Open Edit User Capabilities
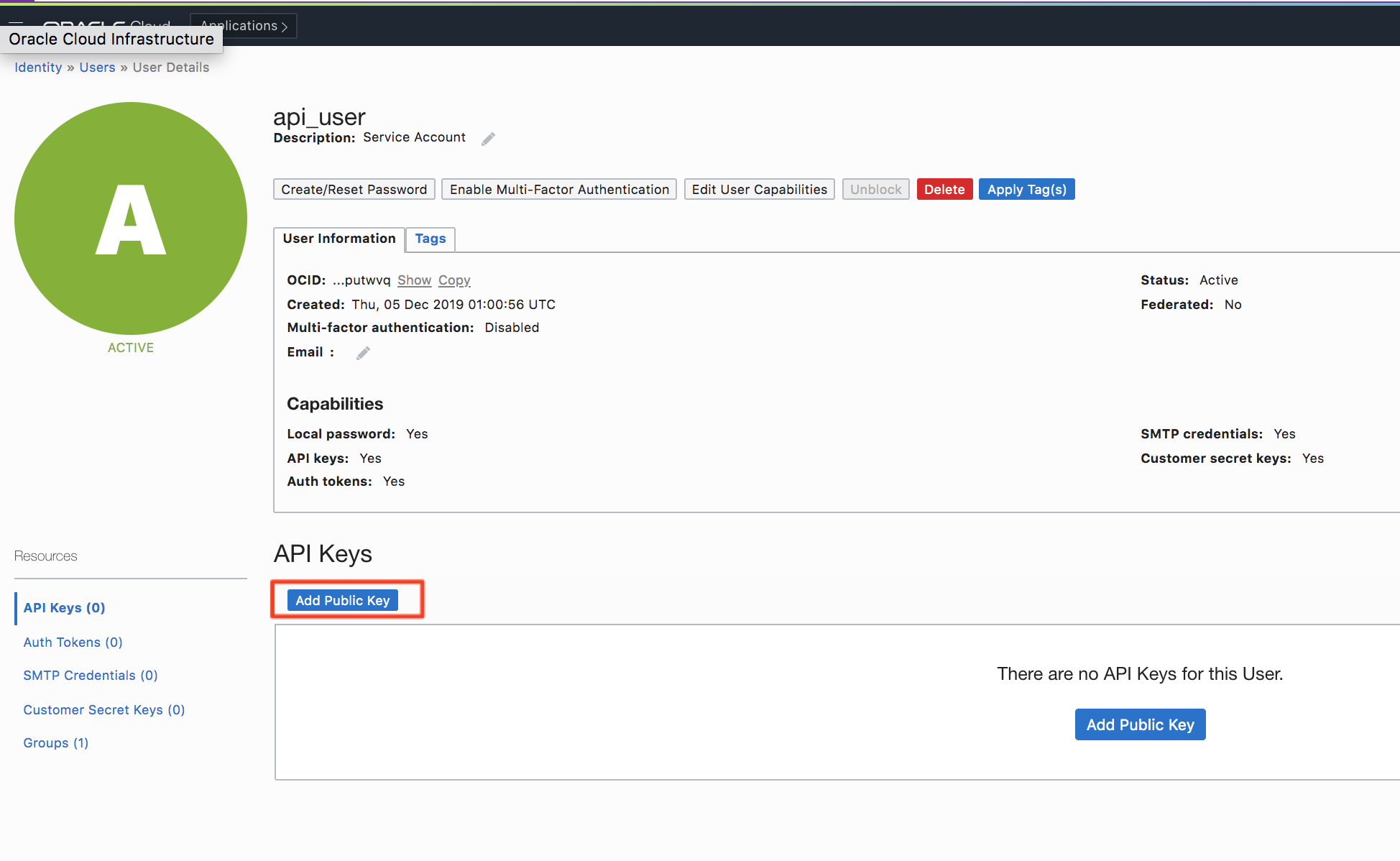Viewport: 1400px width, 861px height. point(759,190)
